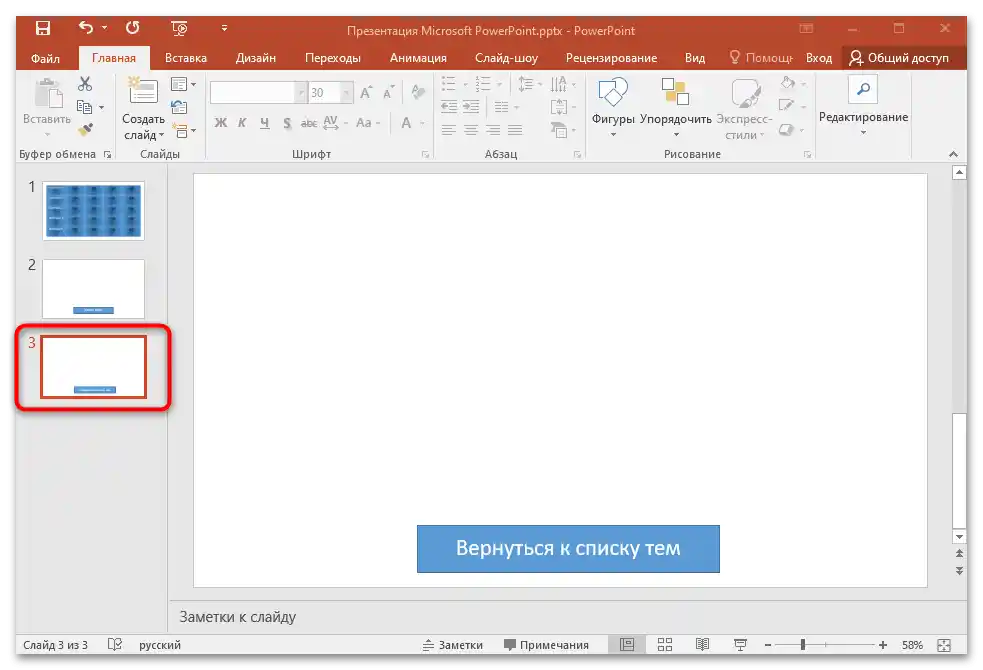983x670 pixels.
Task: Click the Cut (scissors) icon
Action: coord(85,84)
